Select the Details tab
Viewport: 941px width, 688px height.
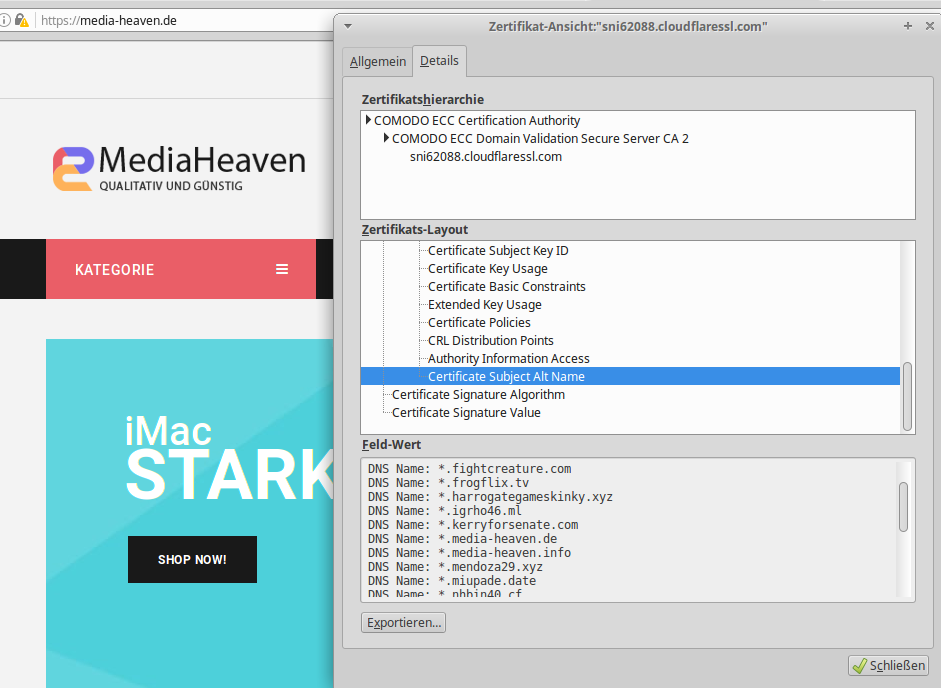click(x=439, y=61)
